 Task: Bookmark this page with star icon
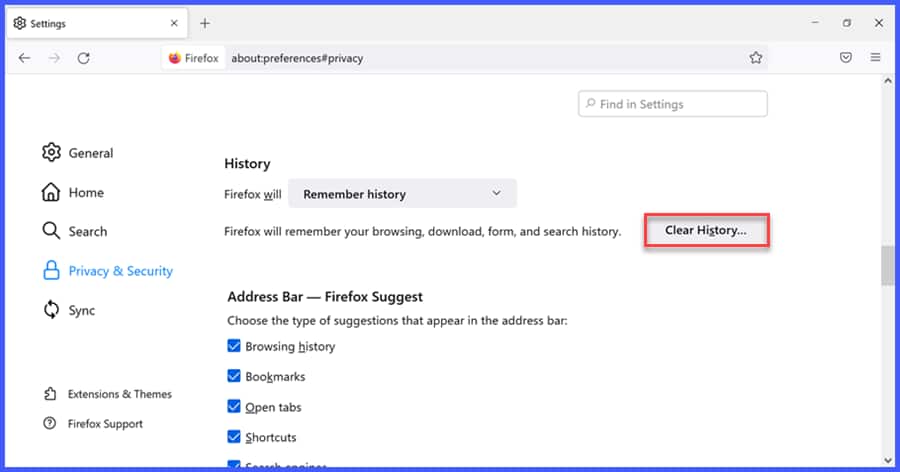[756, 58]
